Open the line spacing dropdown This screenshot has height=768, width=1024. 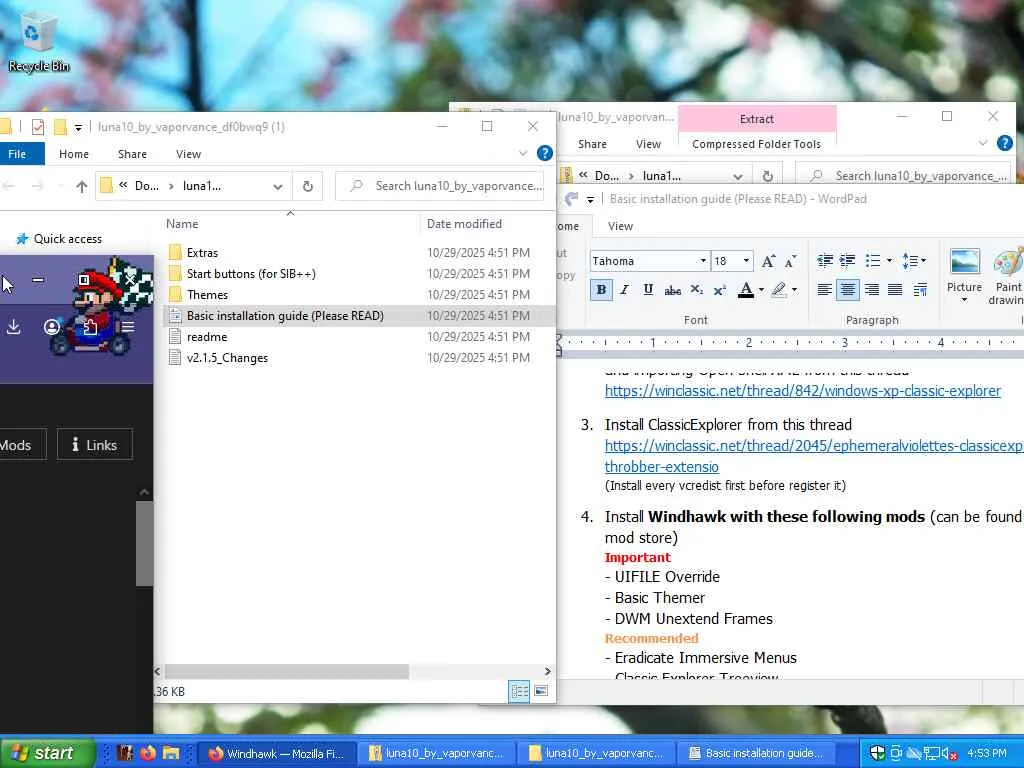pyautogui.click(x=914, y=261)
